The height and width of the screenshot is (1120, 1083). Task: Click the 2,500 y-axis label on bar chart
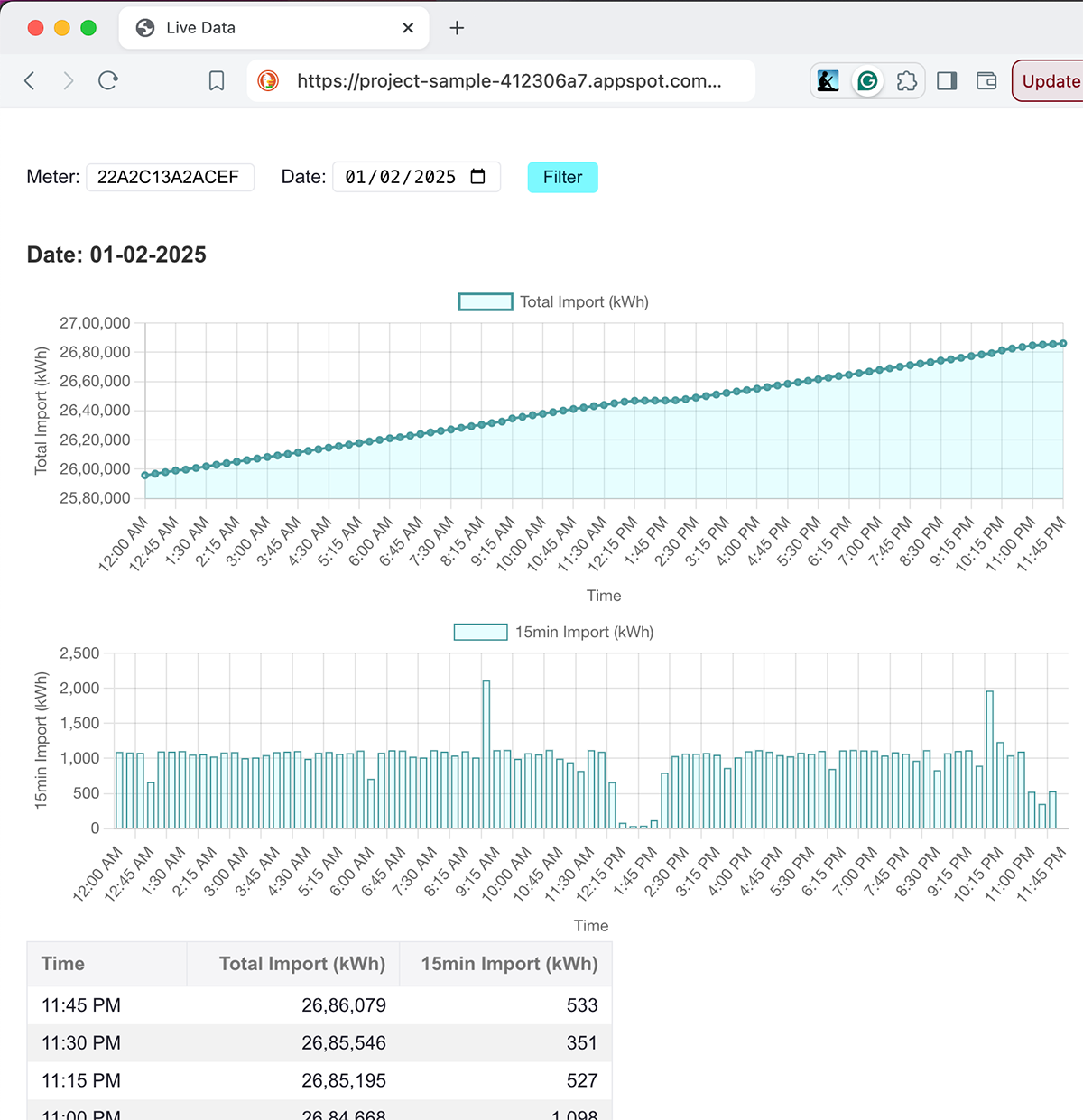point(79,653)
